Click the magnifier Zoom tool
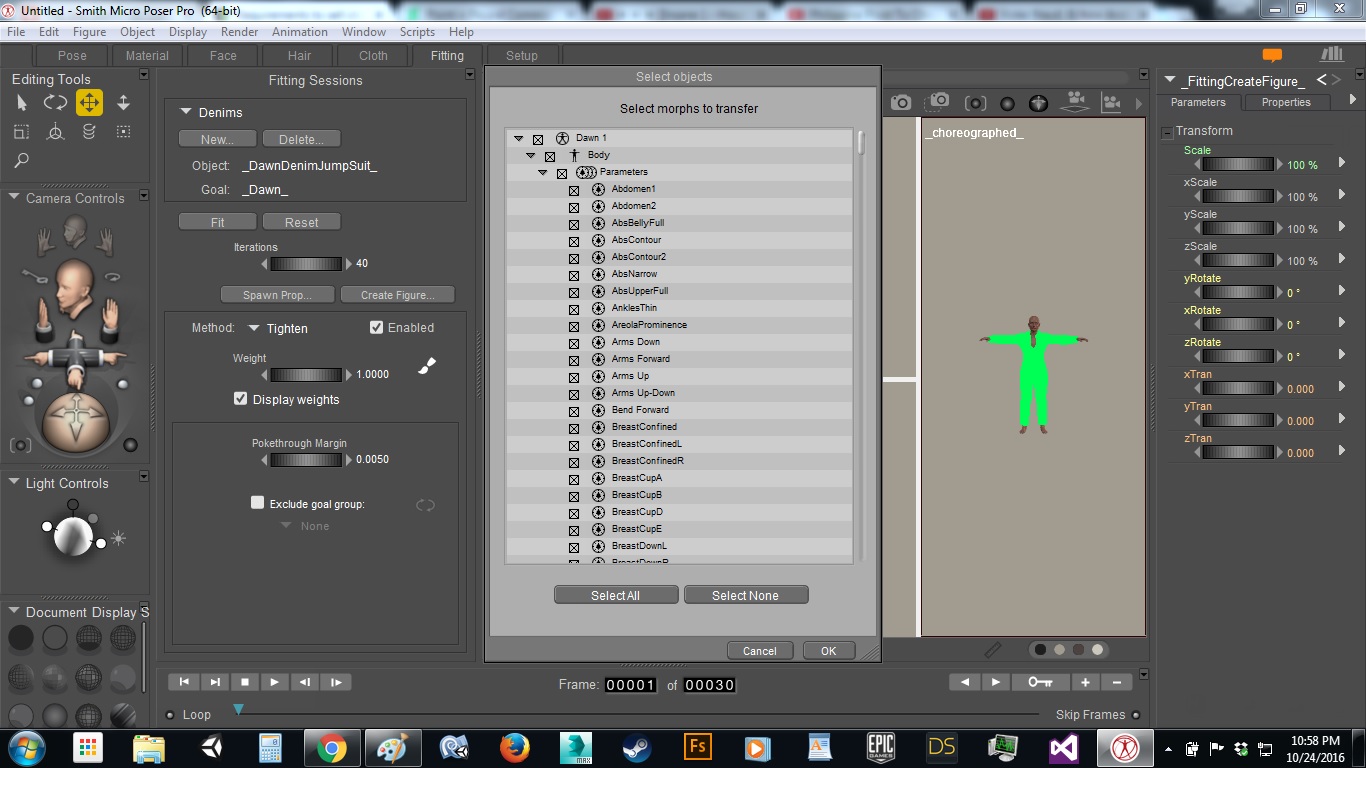The height and width of the screenshot is (792, 1366). pyautogui.click(x=21, y=160)
